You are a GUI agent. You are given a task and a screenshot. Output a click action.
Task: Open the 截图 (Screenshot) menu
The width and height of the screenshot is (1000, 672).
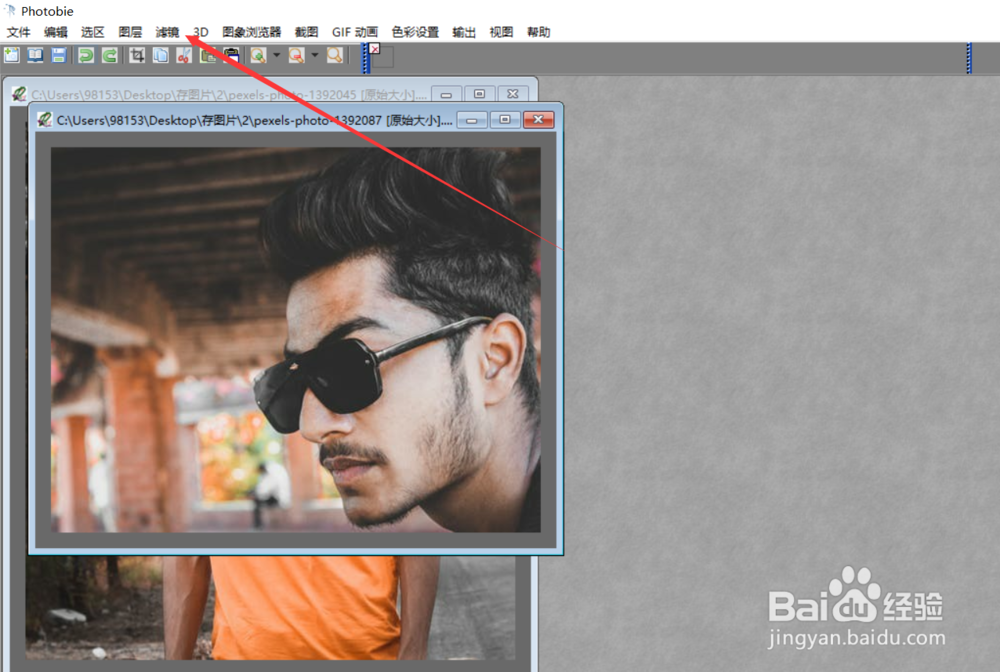click(306, 32)
